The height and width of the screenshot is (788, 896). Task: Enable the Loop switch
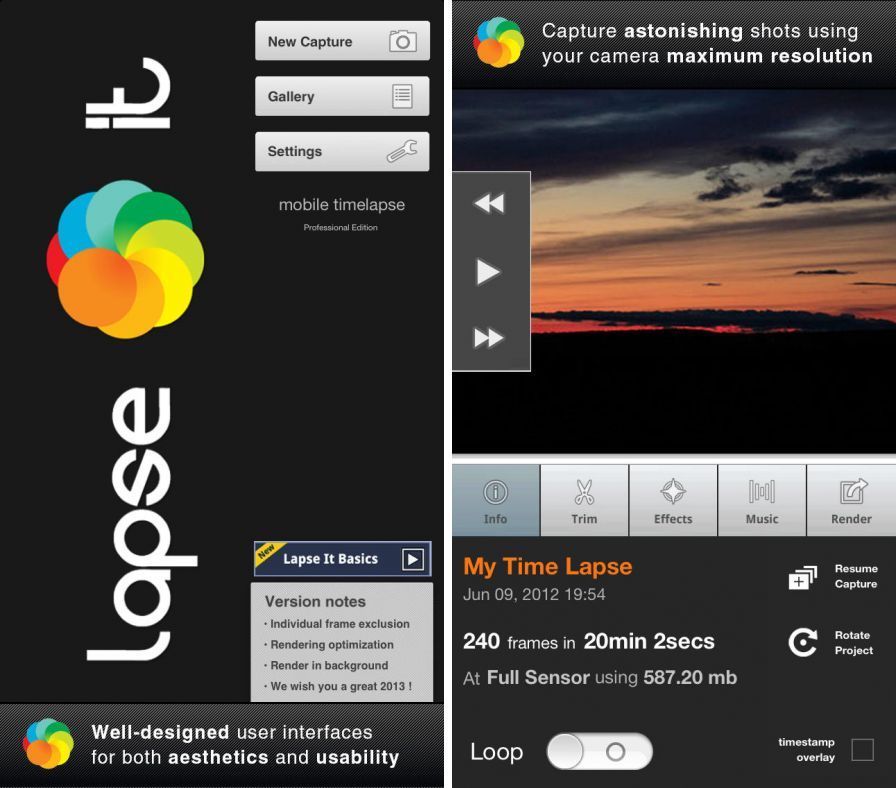pos(600,751)
